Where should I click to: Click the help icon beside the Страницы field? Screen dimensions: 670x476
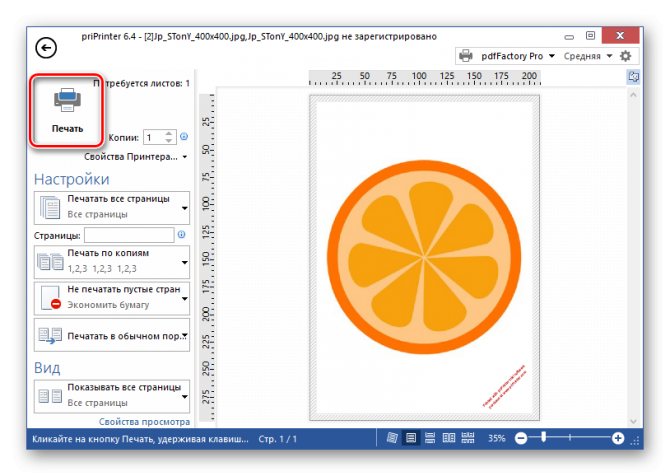(x=181, y=235)
